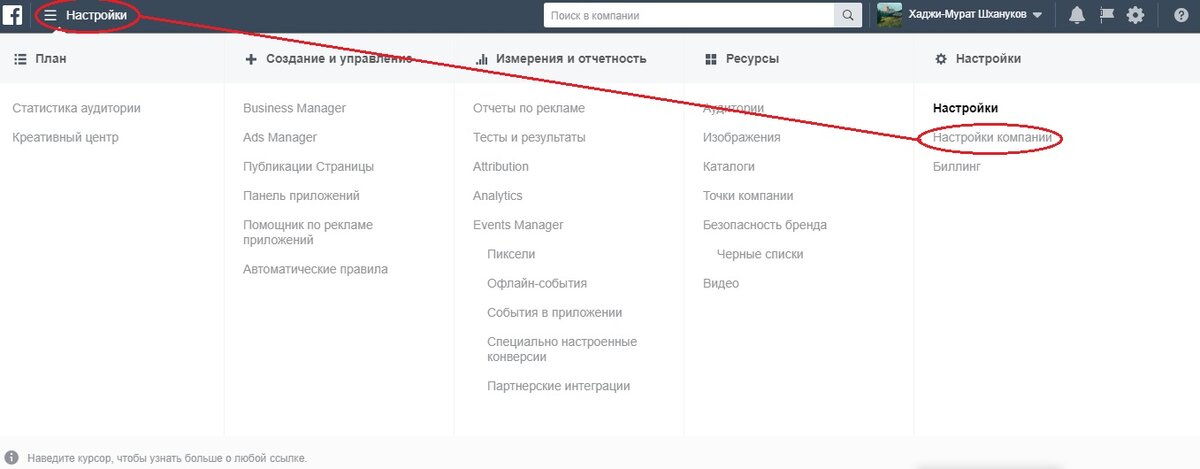Click the search magnifier button
Viewport: 1200px width, 469px height.
[848, 16]
